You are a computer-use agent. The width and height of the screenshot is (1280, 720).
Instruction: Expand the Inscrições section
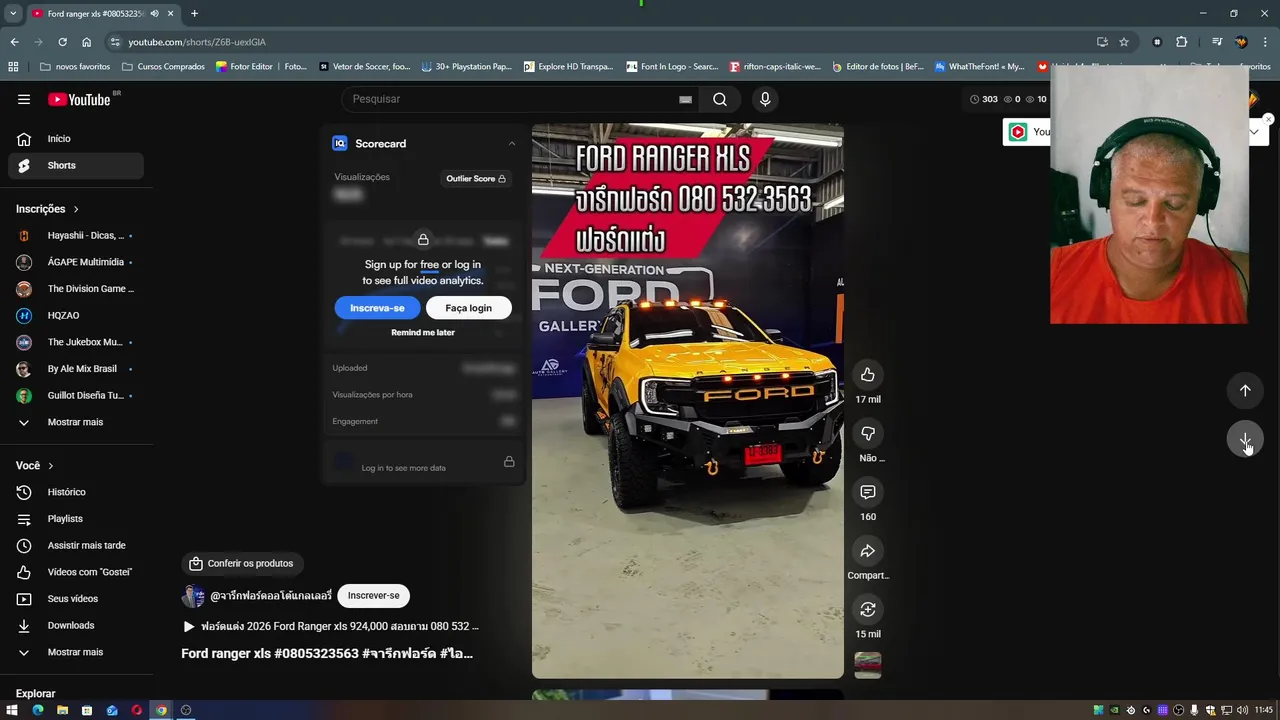pyautogui.click(x=47, y=209)
